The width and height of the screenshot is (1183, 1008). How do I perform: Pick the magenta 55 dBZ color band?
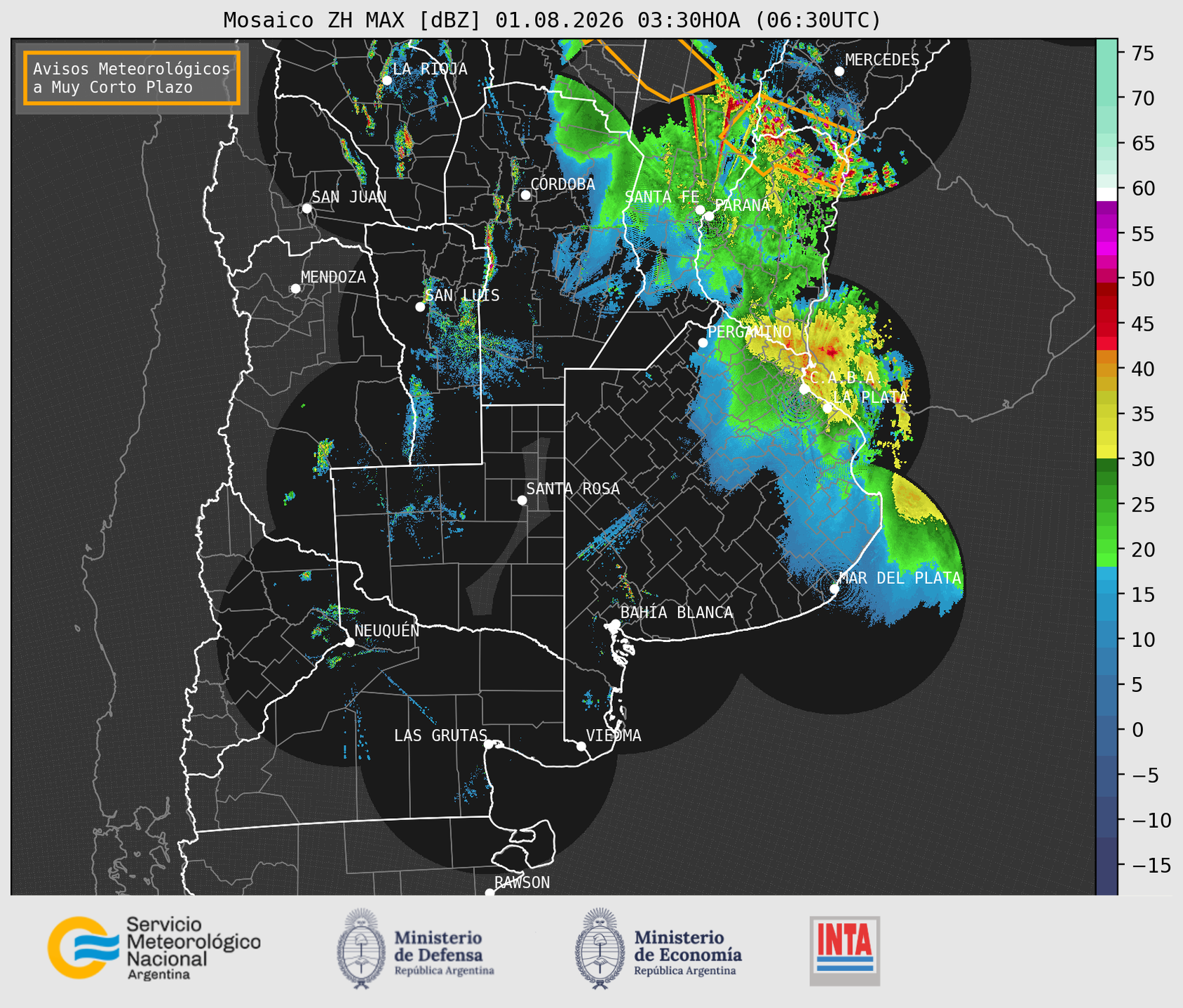(1107, 233)
